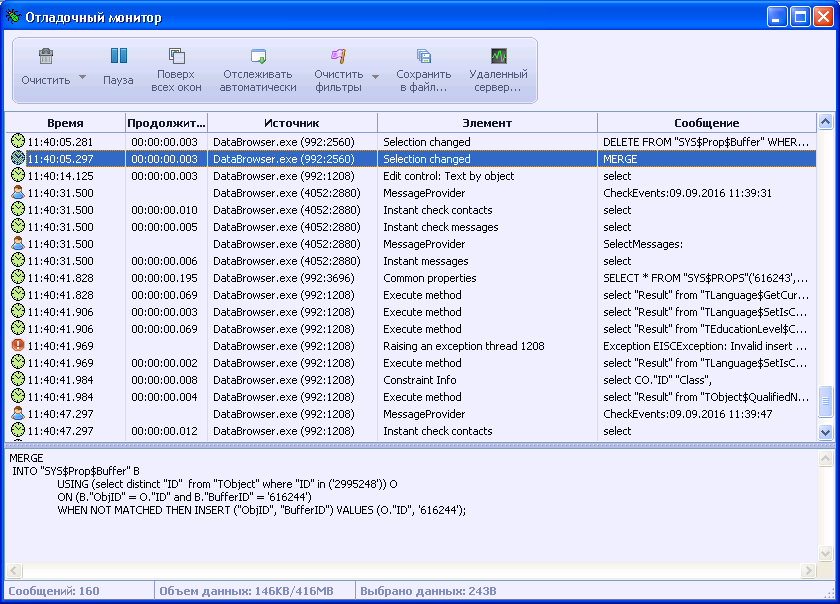Expand the Очистить dropdown arrow
The height and width of the screenshot is (604, 840).
82,78
